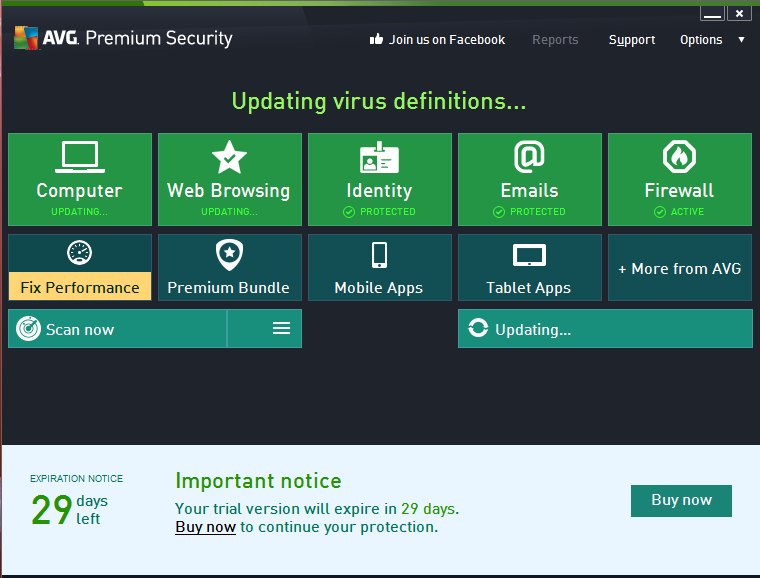This screenshot has width=760, height=578.
Task: Click the green Buy now button
Action: 681,500
